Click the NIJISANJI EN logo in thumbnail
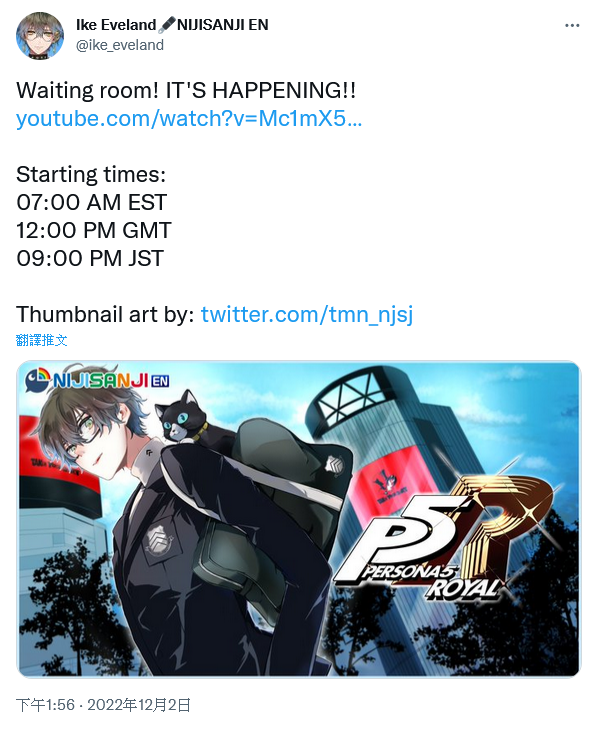598x731 pixels. (97, 379)
